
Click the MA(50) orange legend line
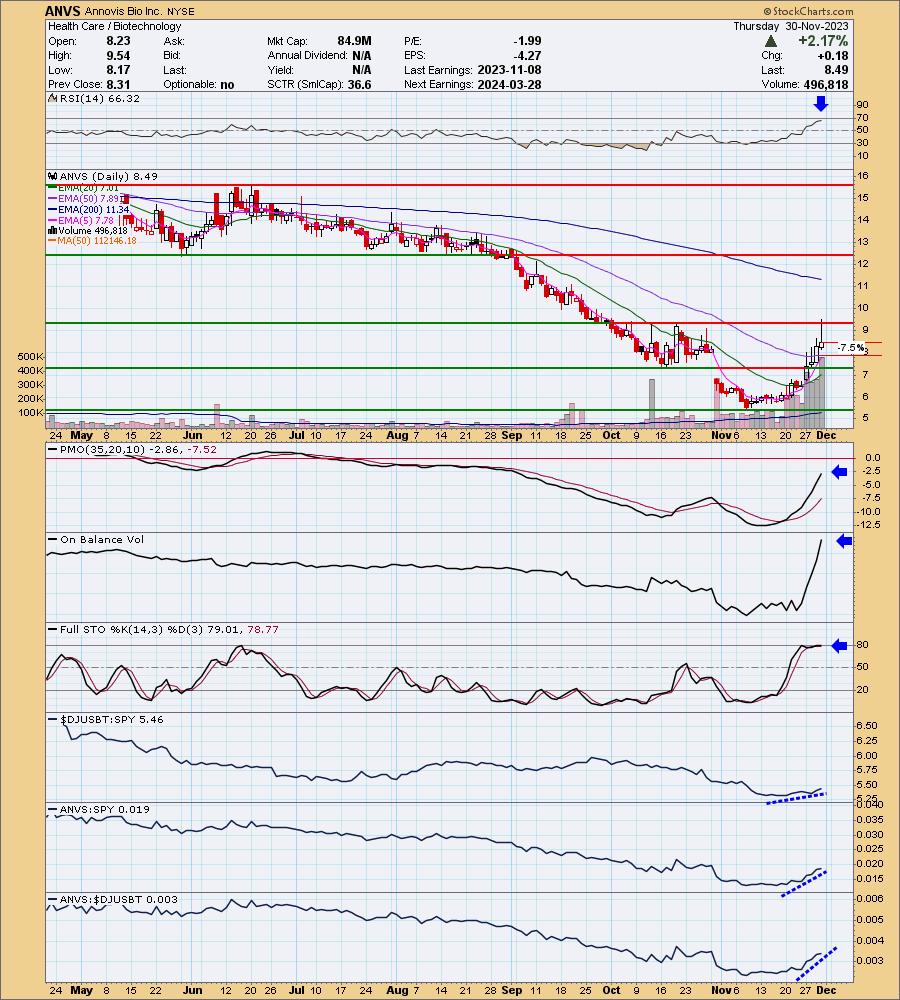52,241
